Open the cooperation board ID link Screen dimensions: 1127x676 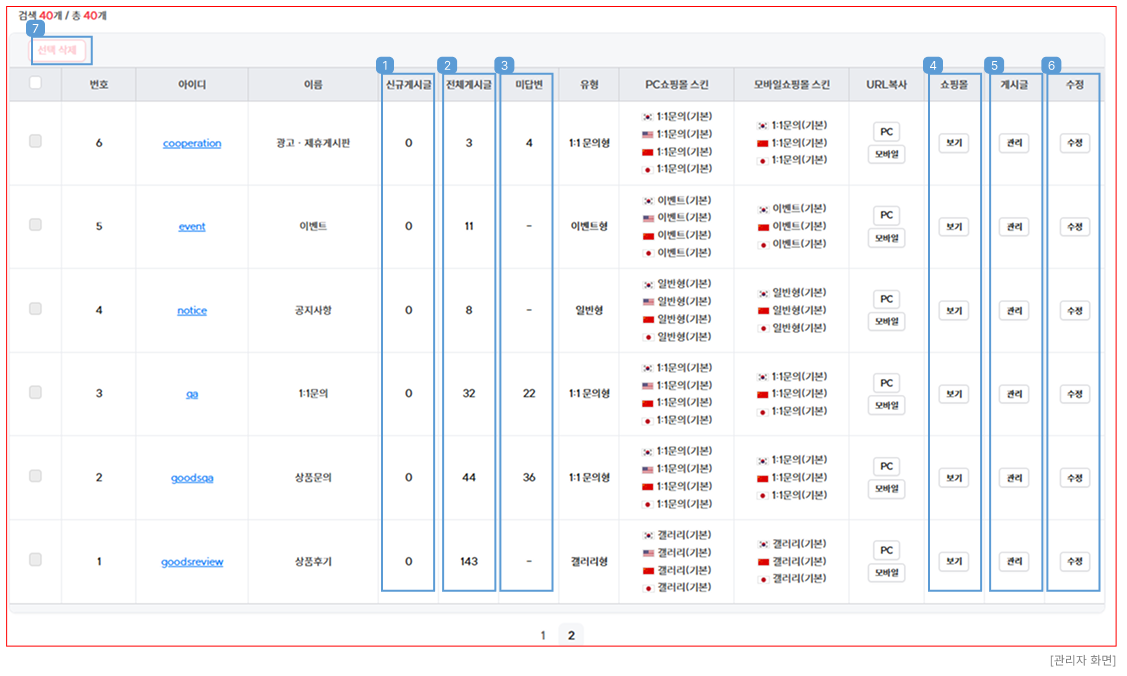[x=192, y=143]
